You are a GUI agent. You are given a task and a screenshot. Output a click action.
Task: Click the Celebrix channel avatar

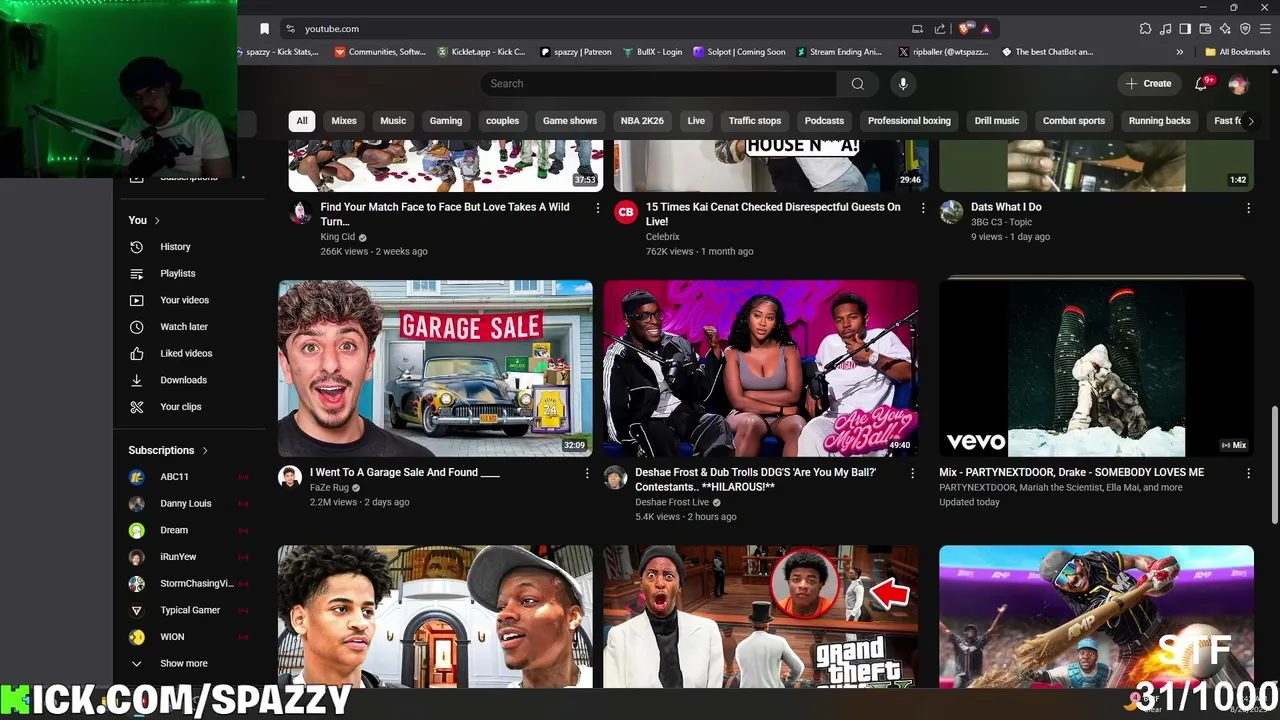[626, 212]
